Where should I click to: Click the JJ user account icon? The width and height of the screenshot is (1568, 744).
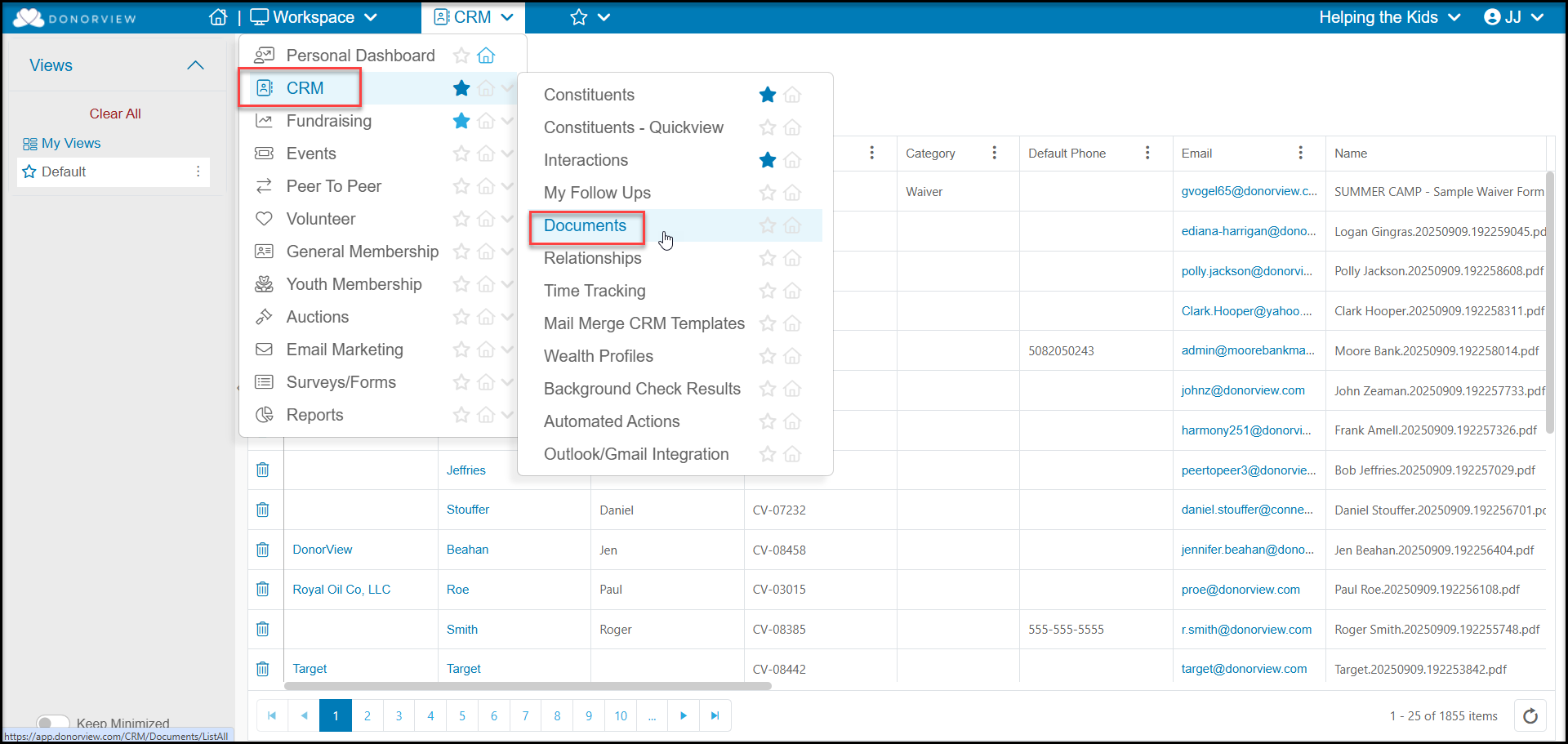click(x=1492, y=17)
